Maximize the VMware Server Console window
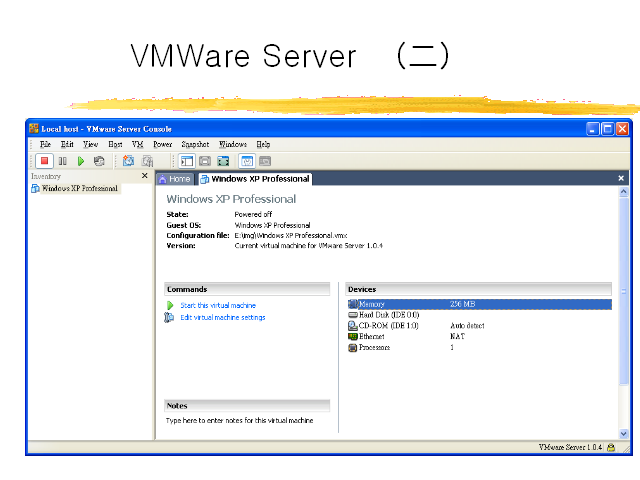Image resolution: width=640 pixels, height=480 pixels. pyautogui.click(x=607, y=129)
